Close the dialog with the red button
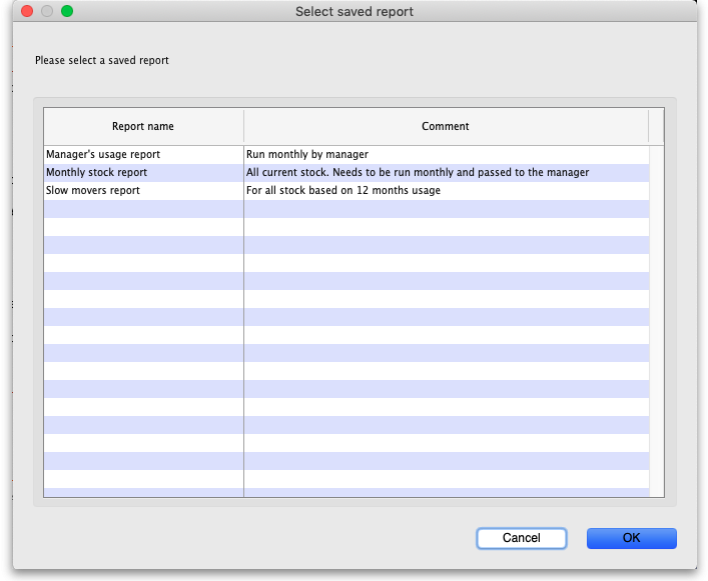This screenshot has width=708, height=581. pos(27,11)
